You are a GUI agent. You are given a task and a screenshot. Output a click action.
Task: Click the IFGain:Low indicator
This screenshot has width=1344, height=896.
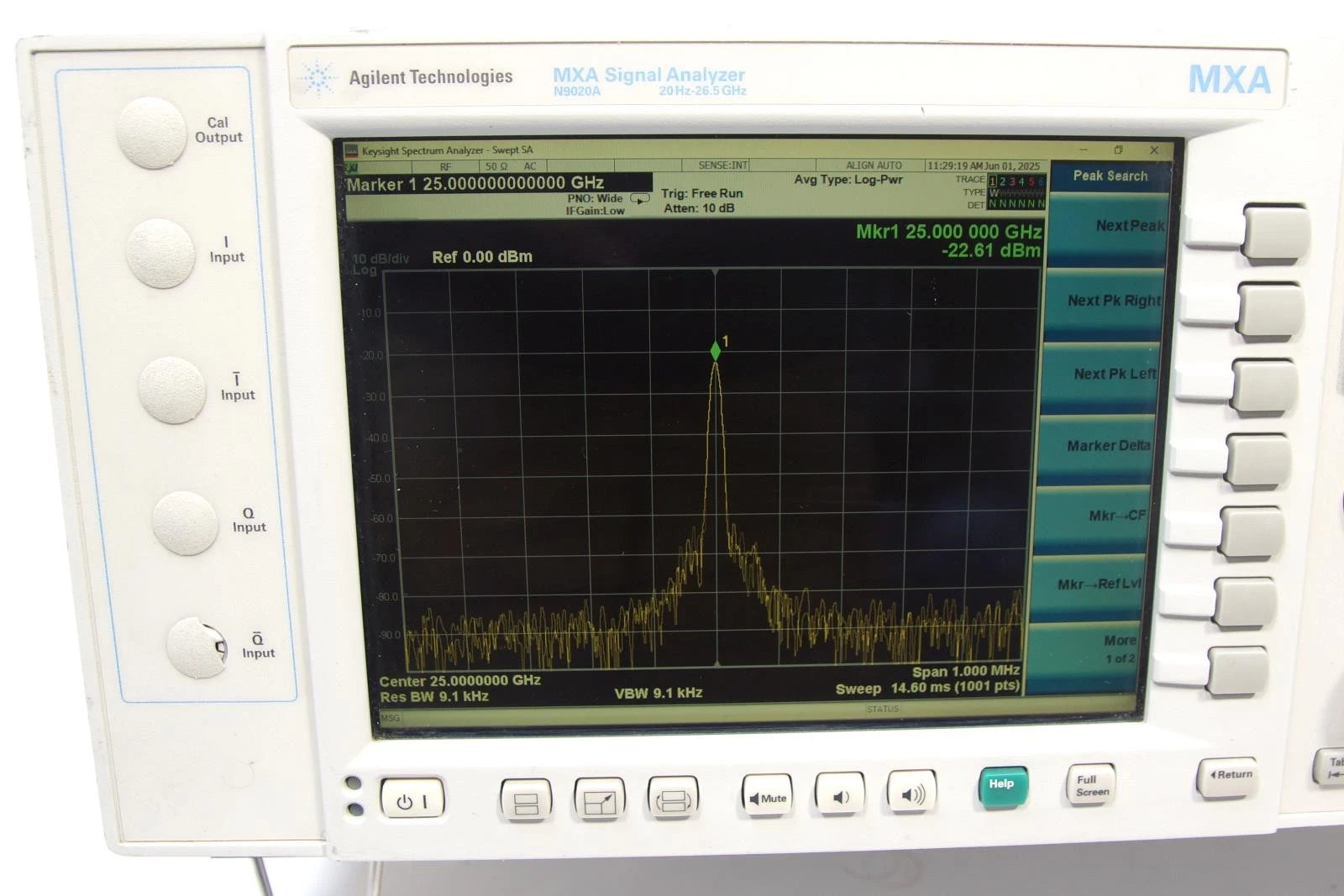point(595,211)
